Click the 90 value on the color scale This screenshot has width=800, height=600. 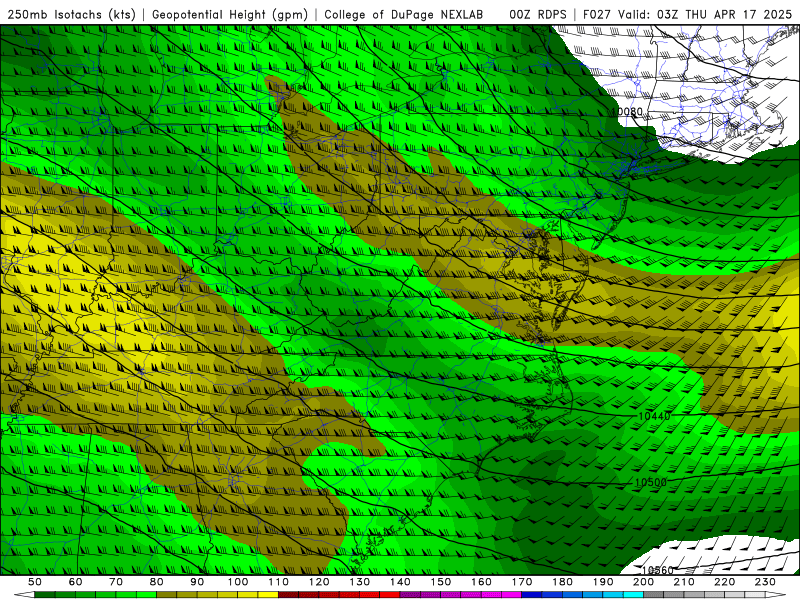coord(197,582)
